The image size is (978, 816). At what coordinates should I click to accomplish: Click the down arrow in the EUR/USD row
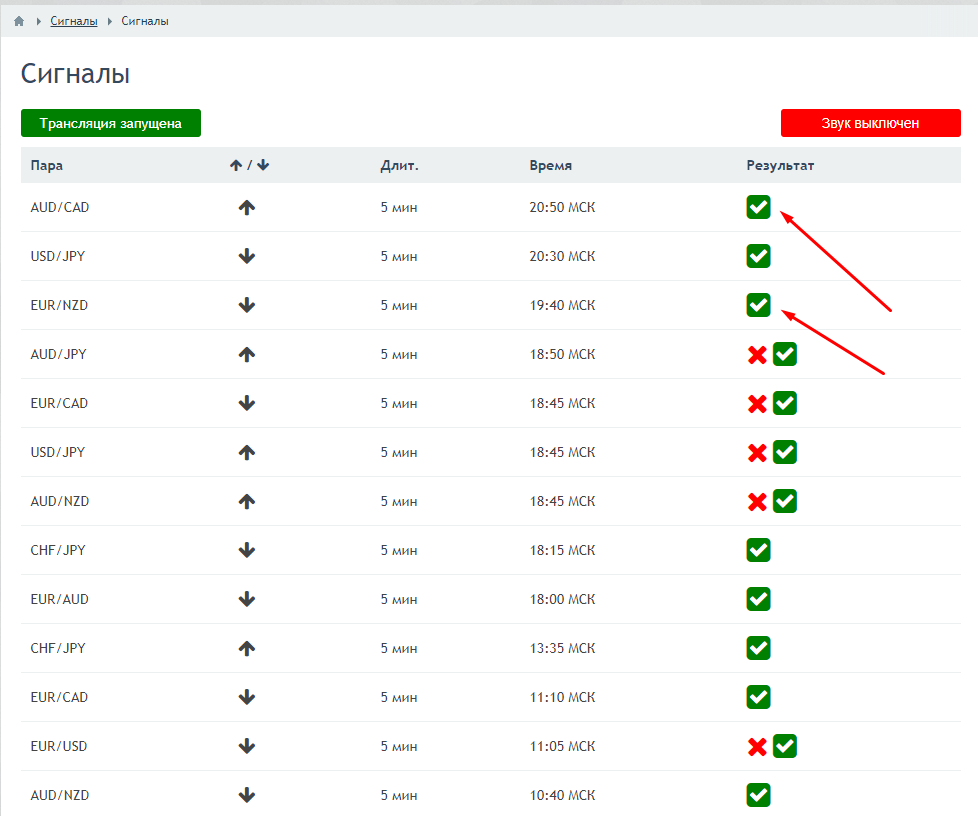coord(247,746)
